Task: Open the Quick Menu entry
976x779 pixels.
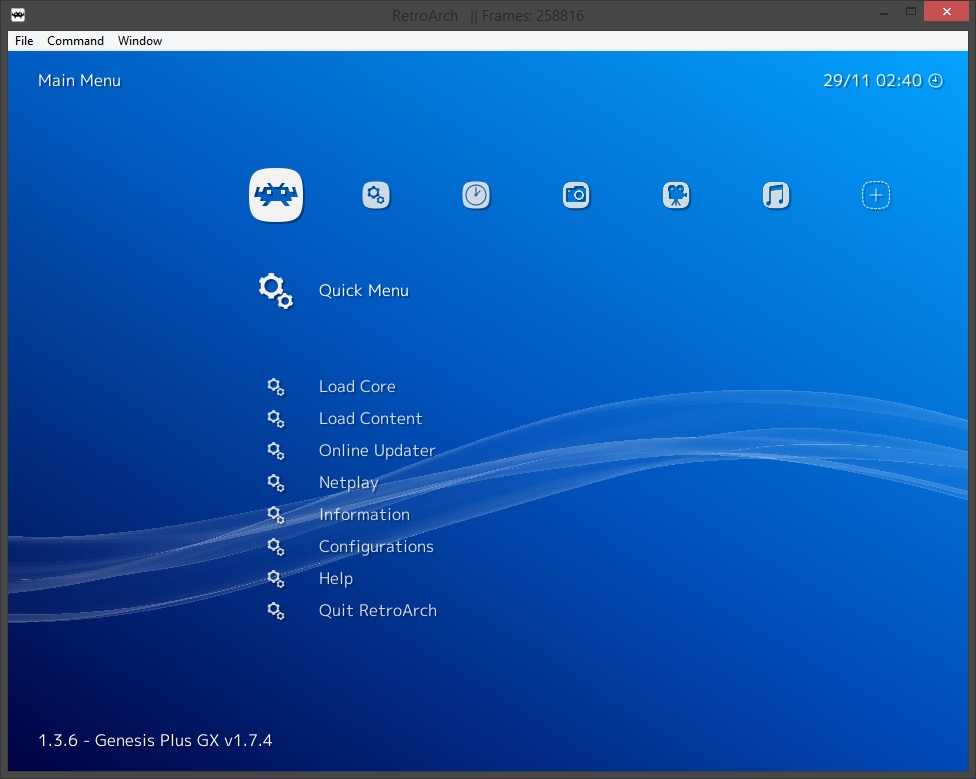Action: click(x=364, y=291)
